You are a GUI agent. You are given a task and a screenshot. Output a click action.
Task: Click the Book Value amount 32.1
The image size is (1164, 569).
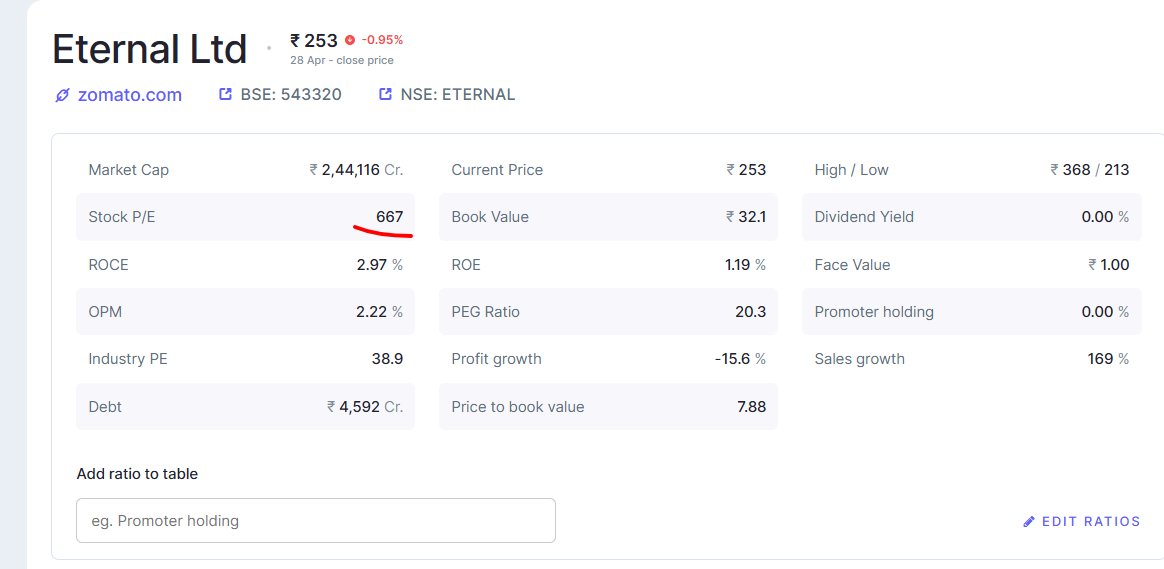tap(746, 217)
